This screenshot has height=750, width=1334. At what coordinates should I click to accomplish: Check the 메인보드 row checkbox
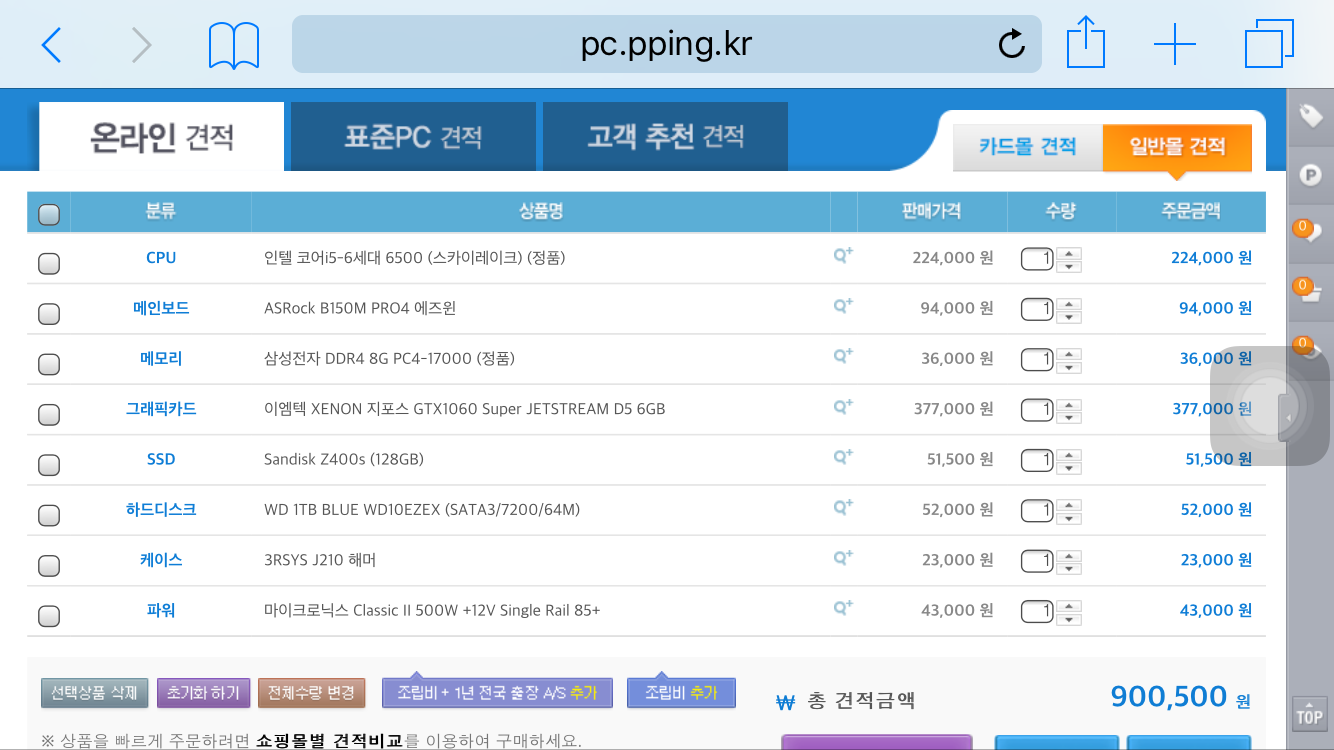coord(48,314)
